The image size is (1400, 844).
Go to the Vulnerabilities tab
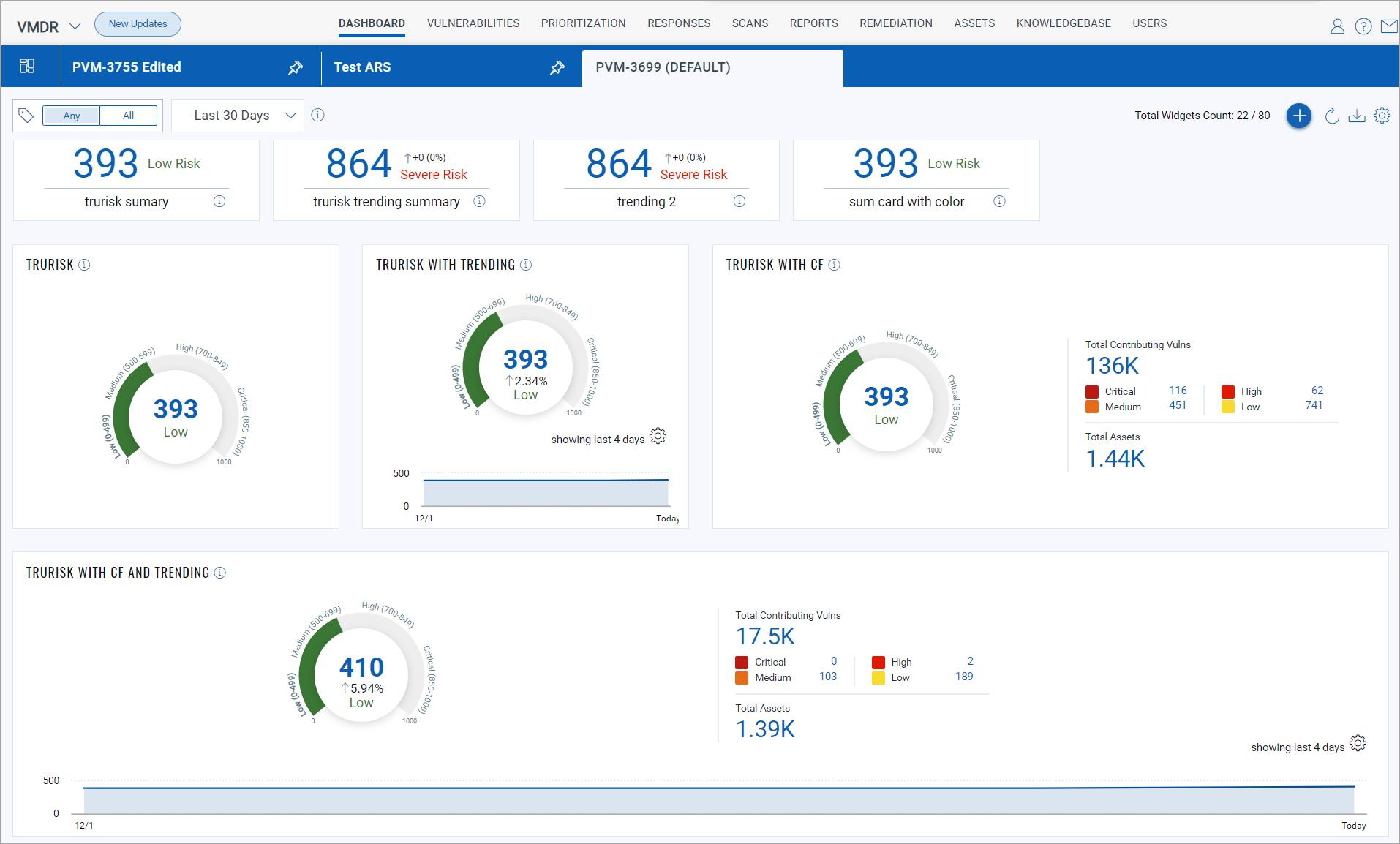pyautogui.click(x=473, y=23)
